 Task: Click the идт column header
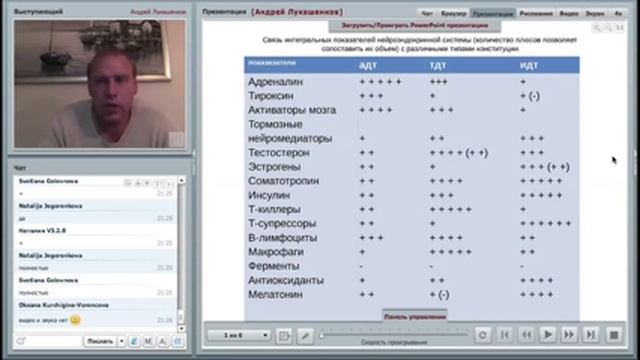[529, 65]
